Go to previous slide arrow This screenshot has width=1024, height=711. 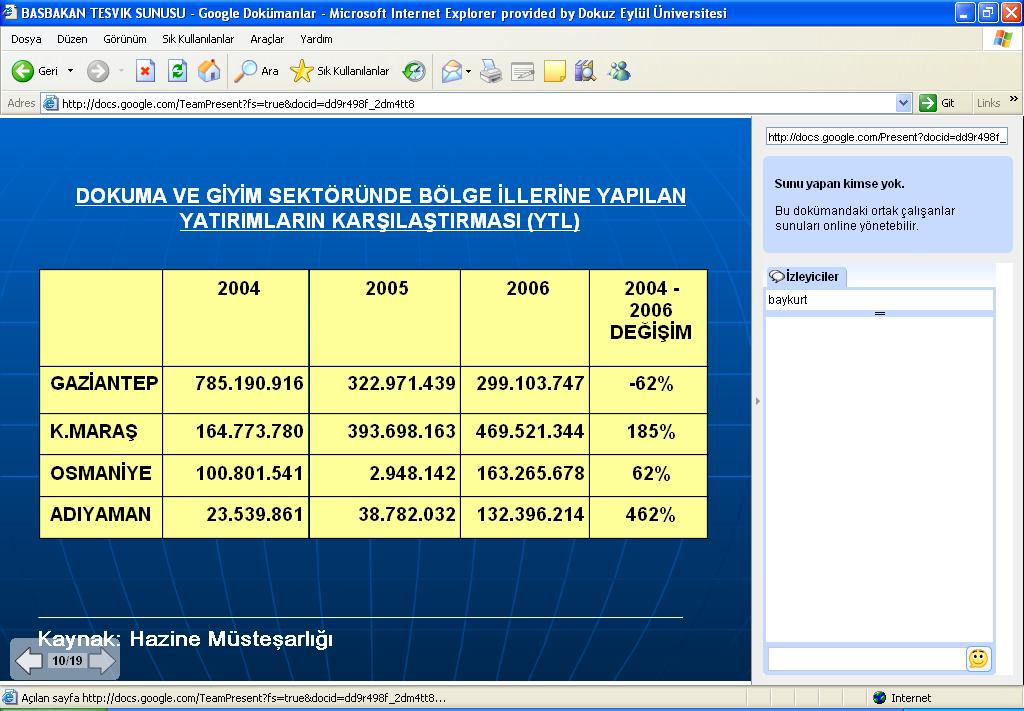tap(29, 661)
